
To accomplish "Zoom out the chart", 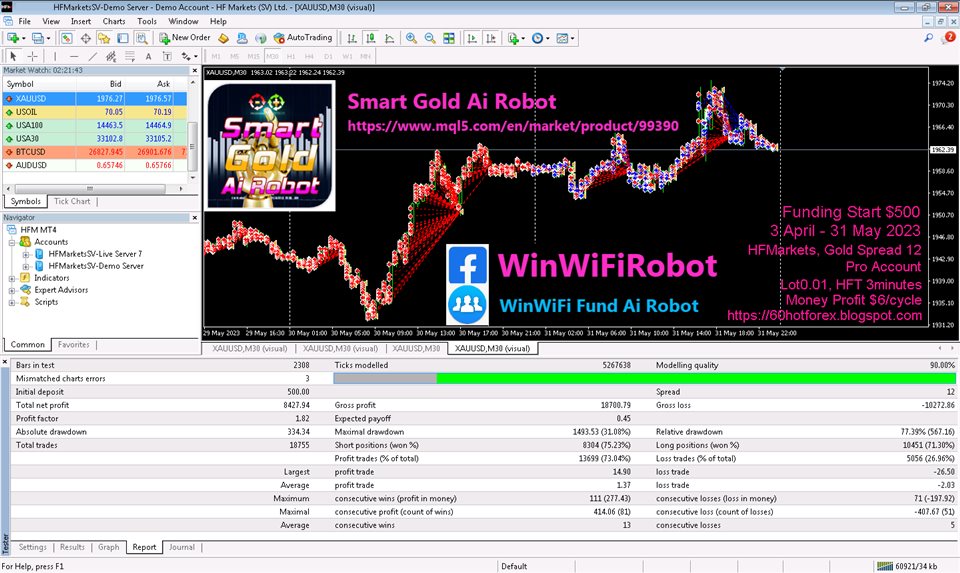I will pyautogui.click(x=430, y=38).
